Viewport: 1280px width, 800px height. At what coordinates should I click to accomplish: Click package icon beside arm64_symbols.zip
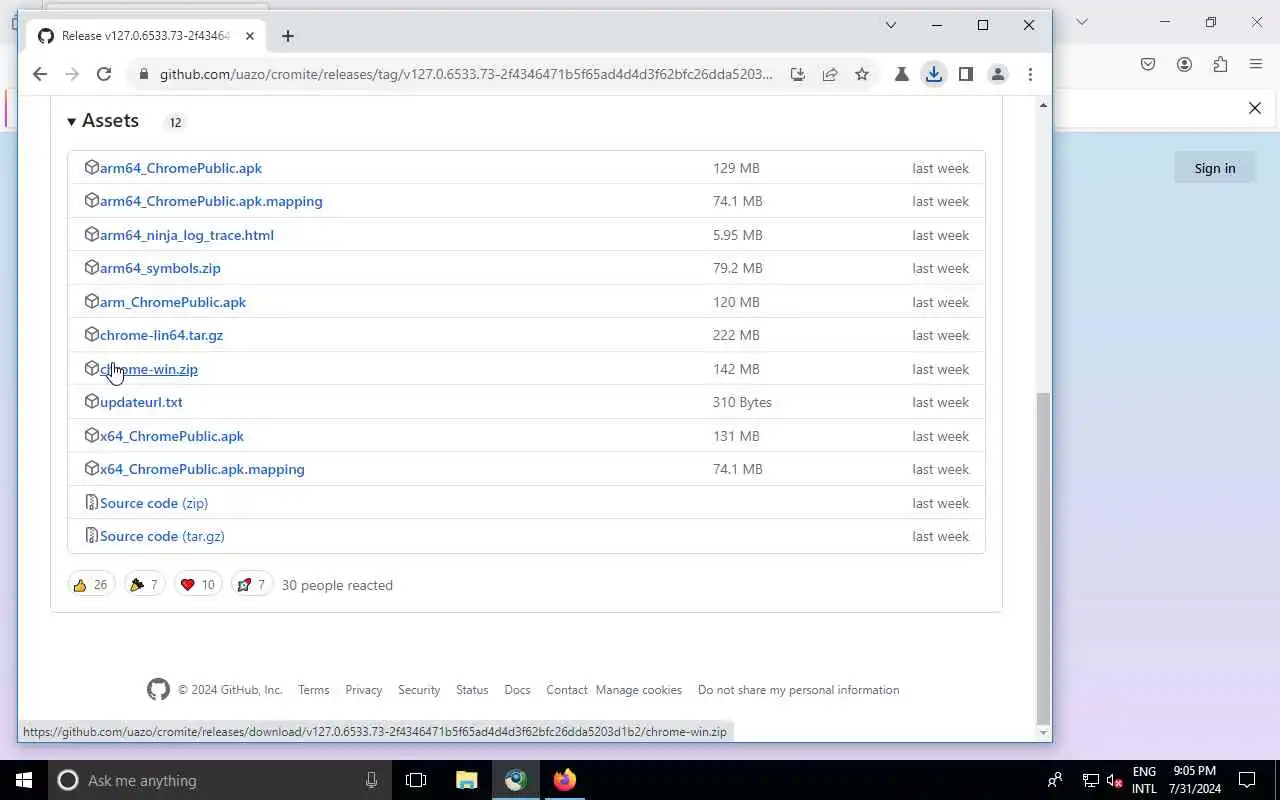click(92, 267)
